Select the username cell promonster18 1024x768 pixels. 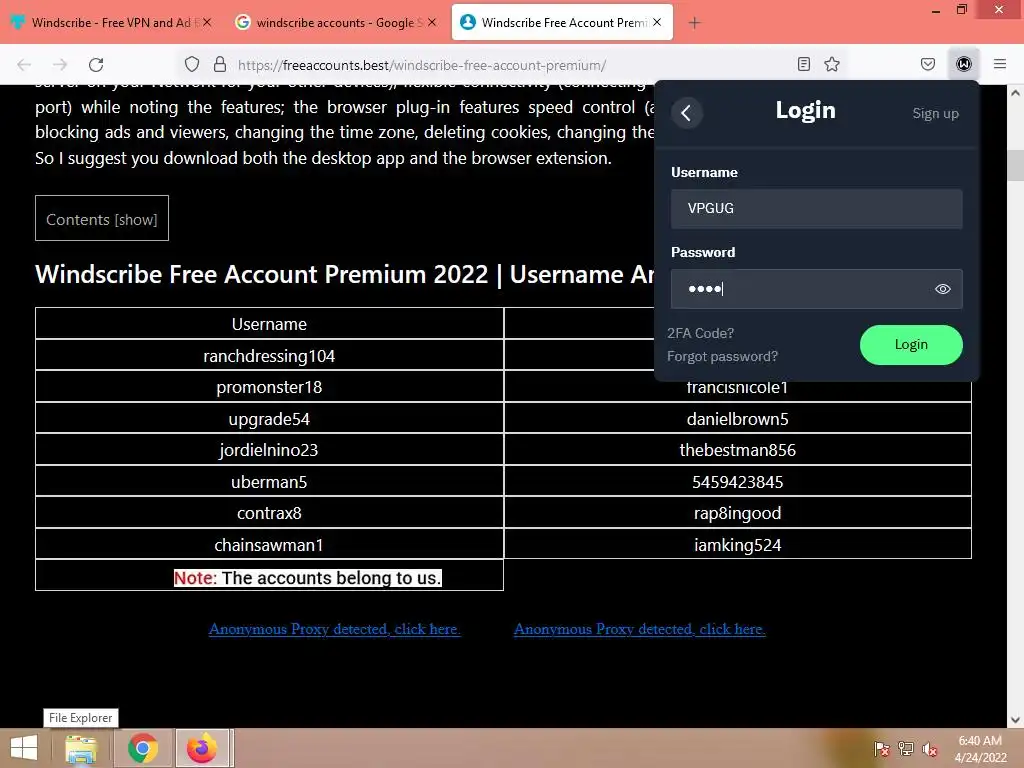(x=269, y=387)
